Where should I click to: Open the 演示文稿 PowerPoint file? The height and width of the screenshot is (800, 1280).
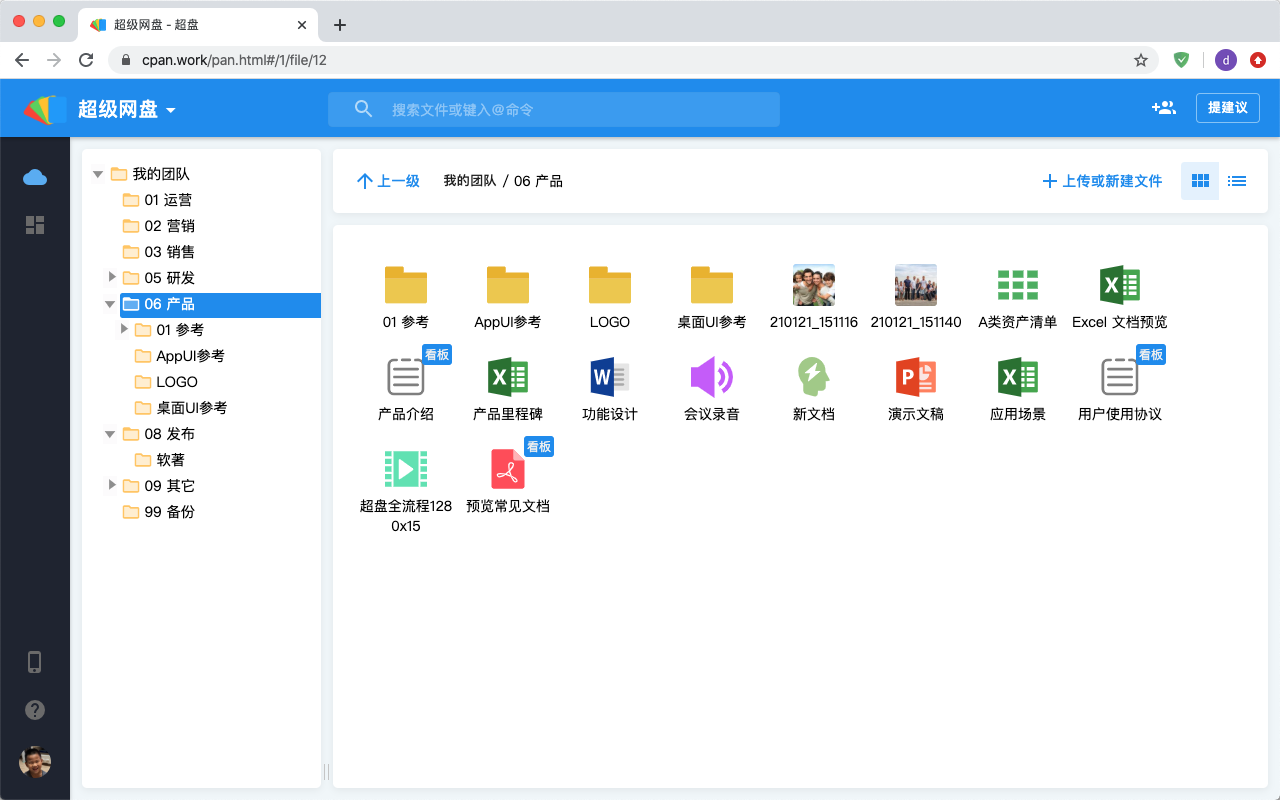(x=915, y=377)
